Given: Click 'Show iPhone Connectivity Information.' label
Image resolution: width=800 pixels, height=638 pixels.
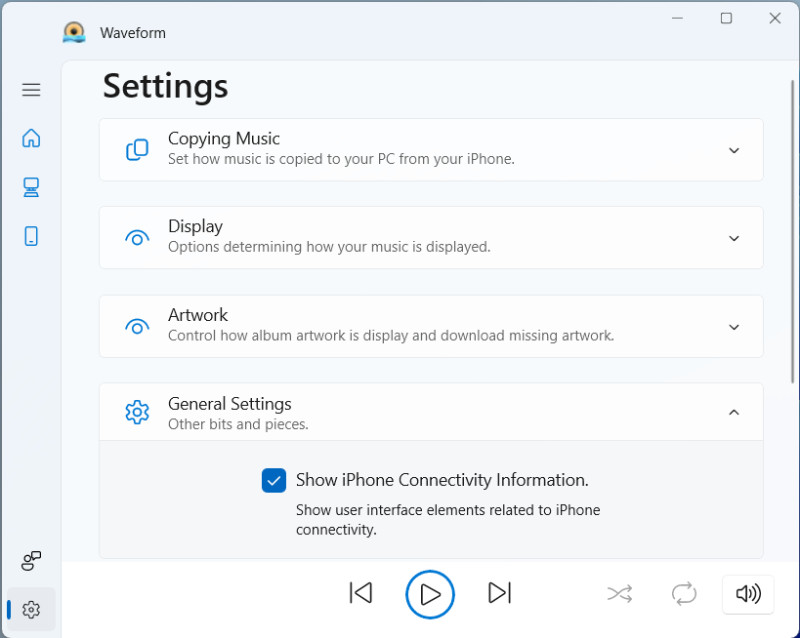Looking at the screenshot, I should 442,480.
